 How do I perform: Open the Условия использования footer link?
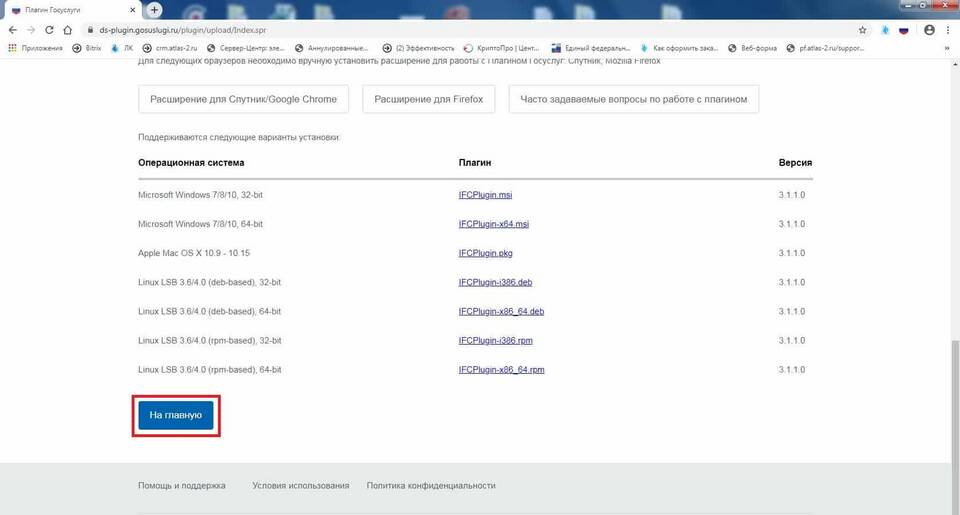[301, 486]
